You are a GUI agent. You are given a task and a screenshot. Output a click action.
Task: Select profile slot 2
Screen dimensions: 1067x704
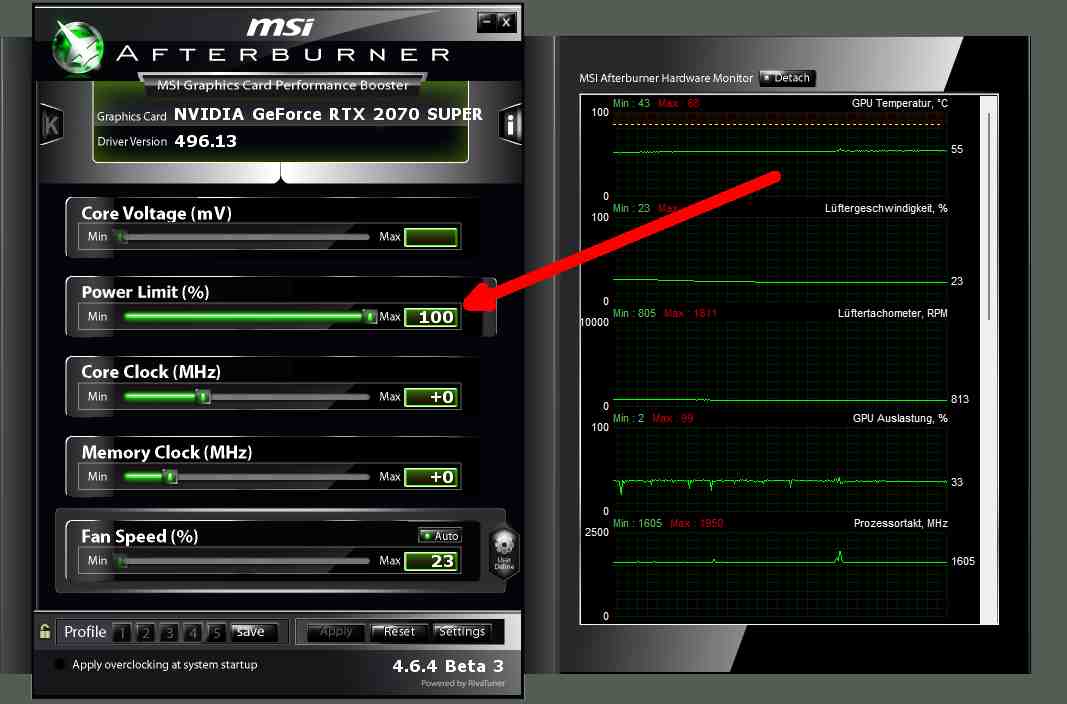point(146,633)
